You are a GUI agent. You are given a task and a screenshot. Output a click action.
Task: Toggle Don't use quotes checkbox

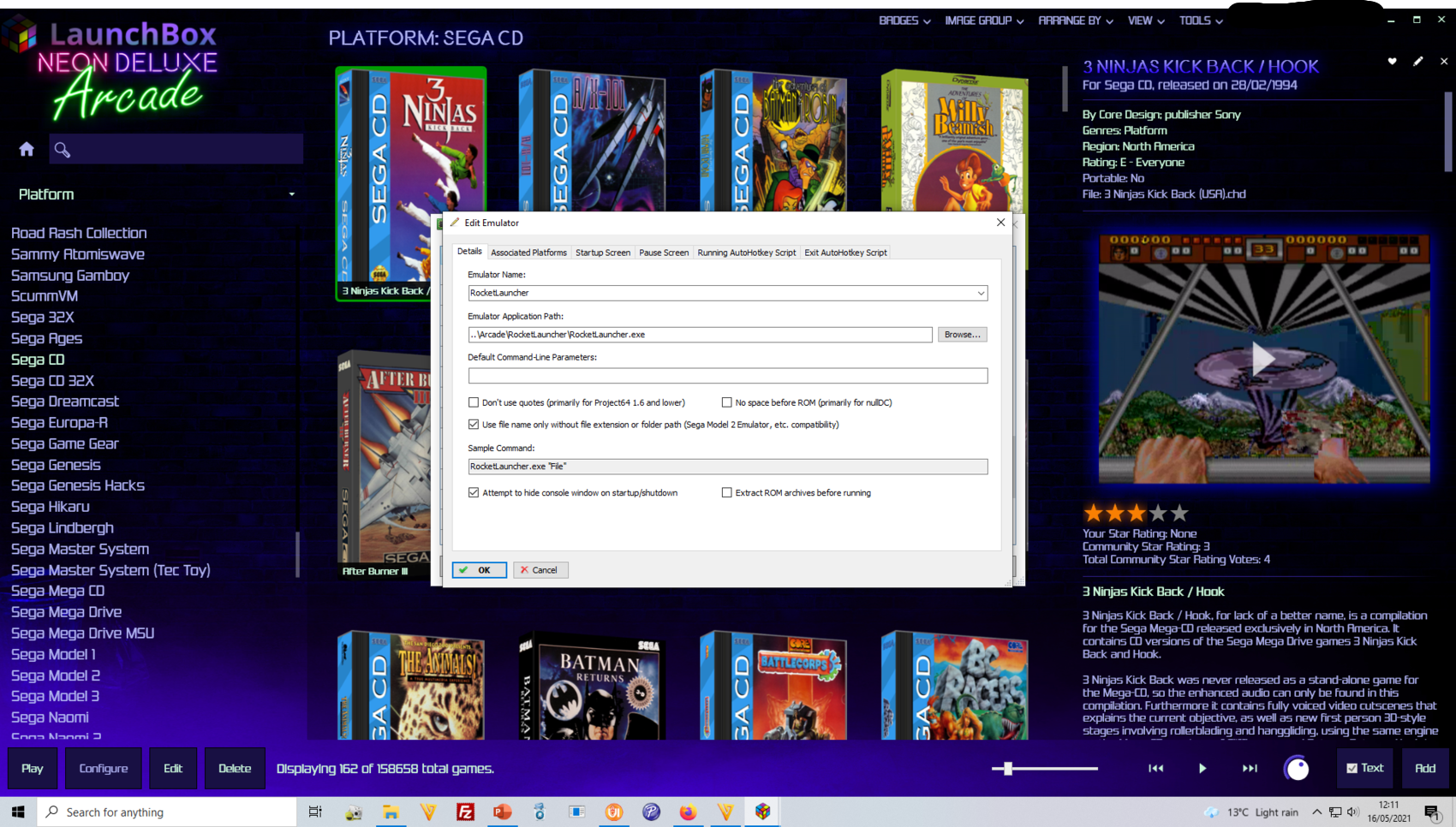474,402
